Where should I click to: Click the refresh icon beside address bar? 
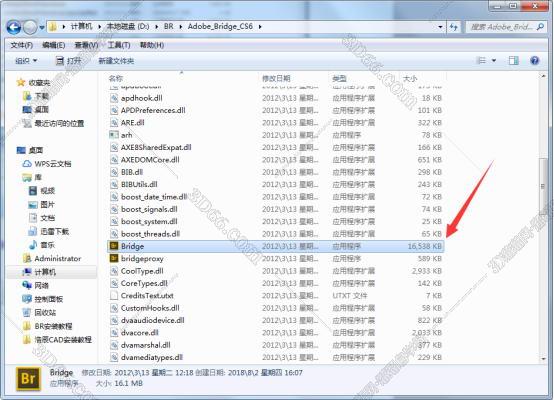tap(454, 27)
